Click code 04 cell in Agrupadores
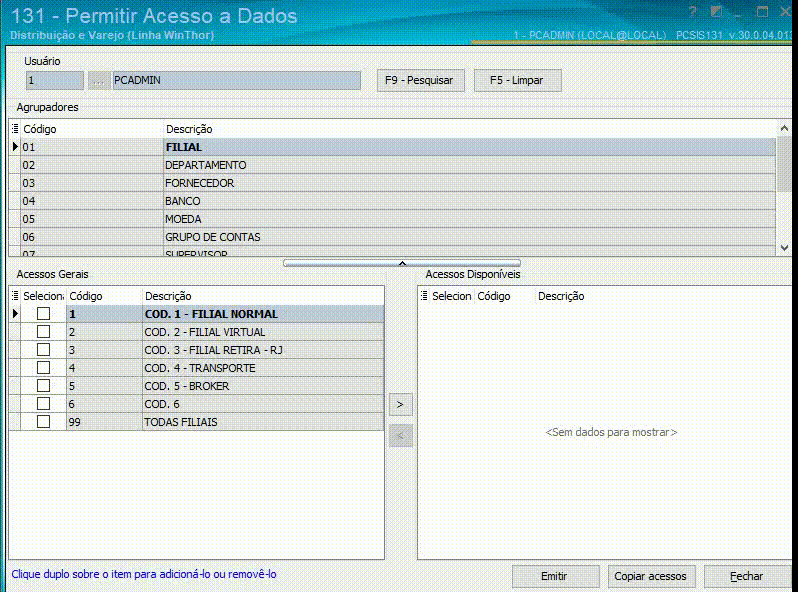 coord(92,201)
